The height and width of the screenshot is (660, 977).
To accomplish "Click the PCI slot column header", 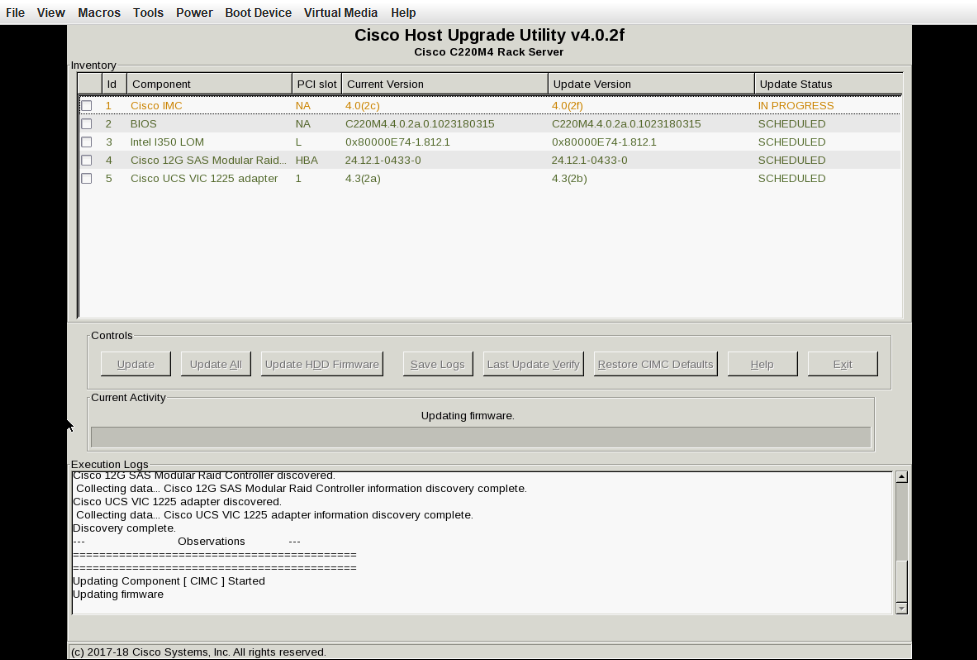I will (317, 84).
